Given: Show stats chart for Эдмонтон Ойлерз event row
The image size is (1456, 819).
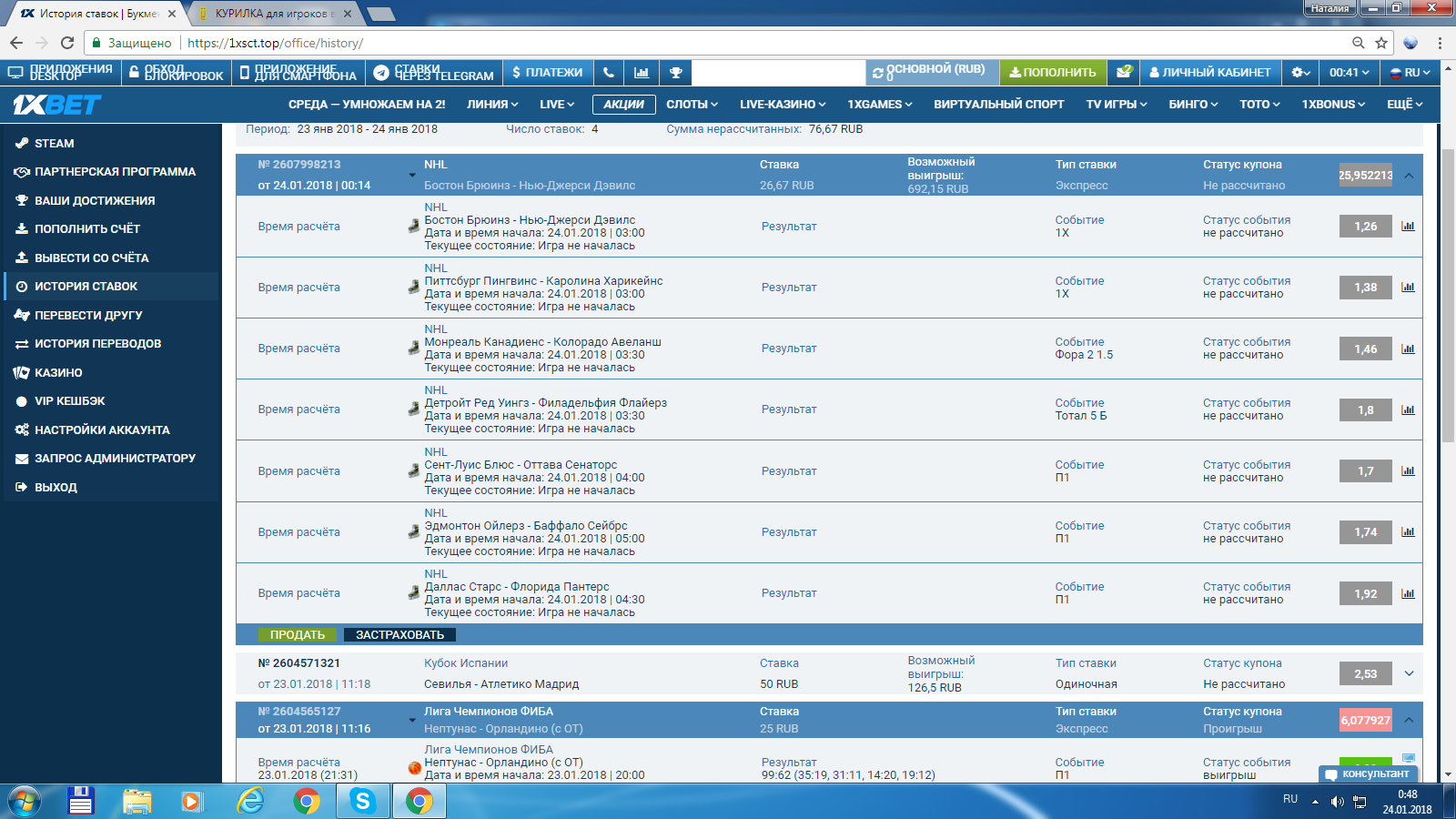Looking at the screenshot, I should tap(1408, 532).
